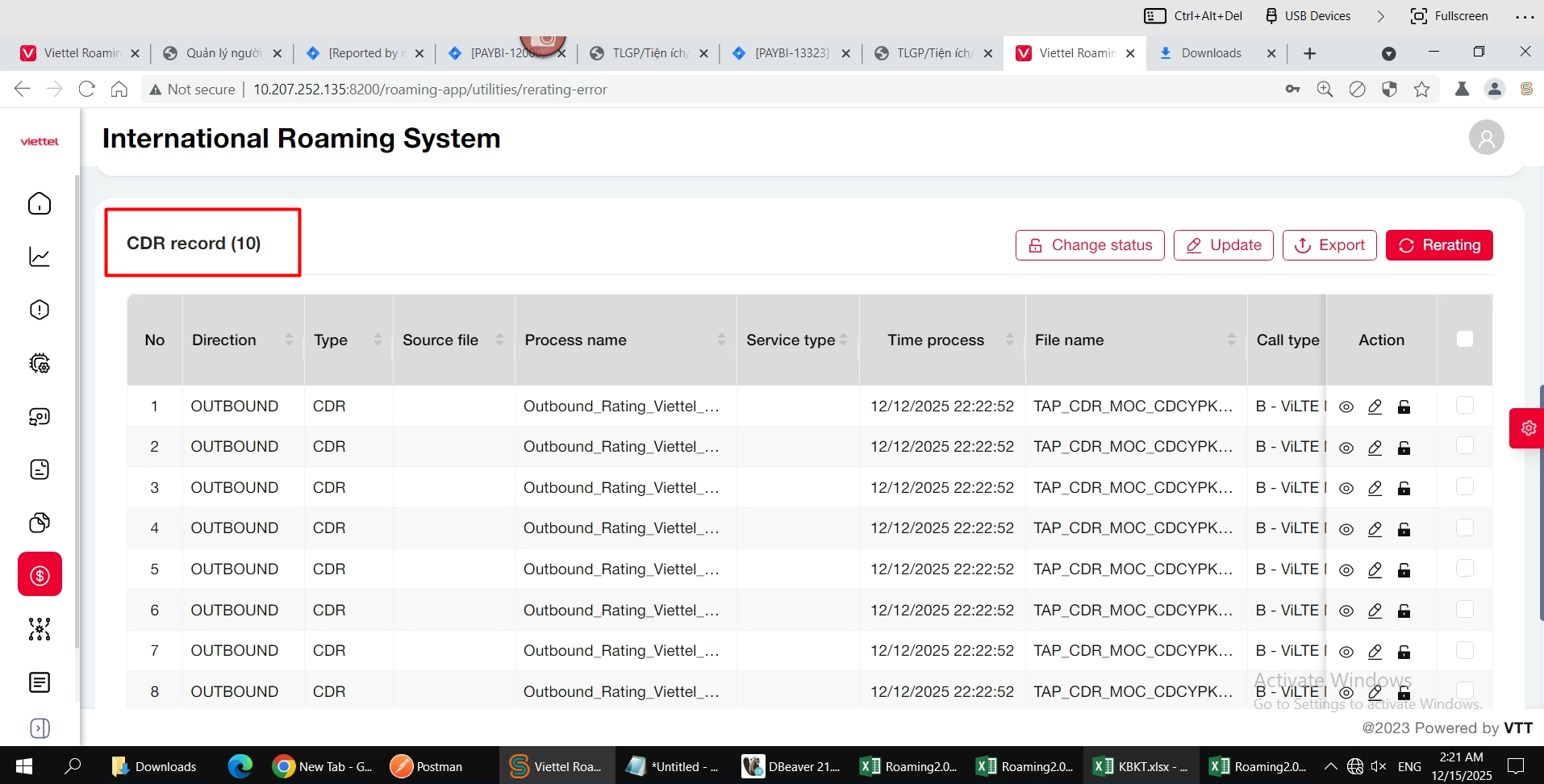Screen dimensions: 1544x784
Task: Sort by Process name column arrows
Action: 721,340
